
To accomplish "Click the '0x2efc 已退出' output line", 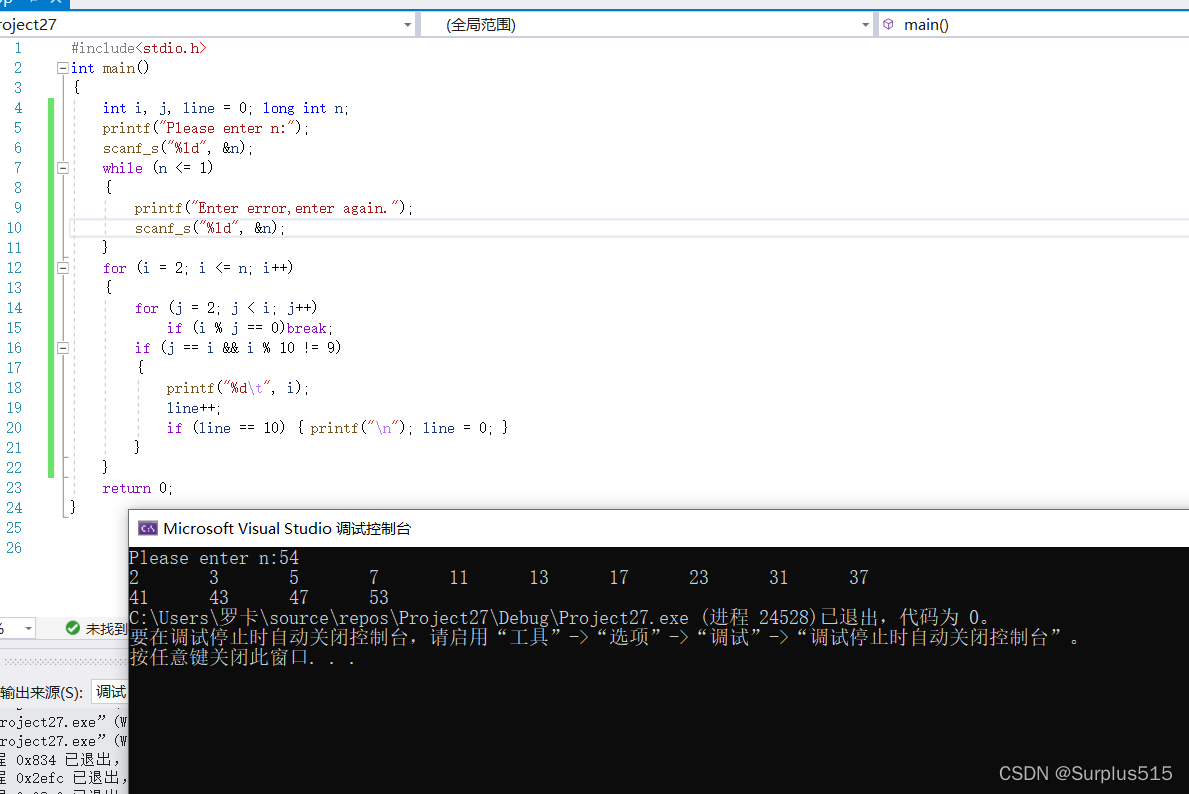I will pyautogui.click(x=64, y=778).
